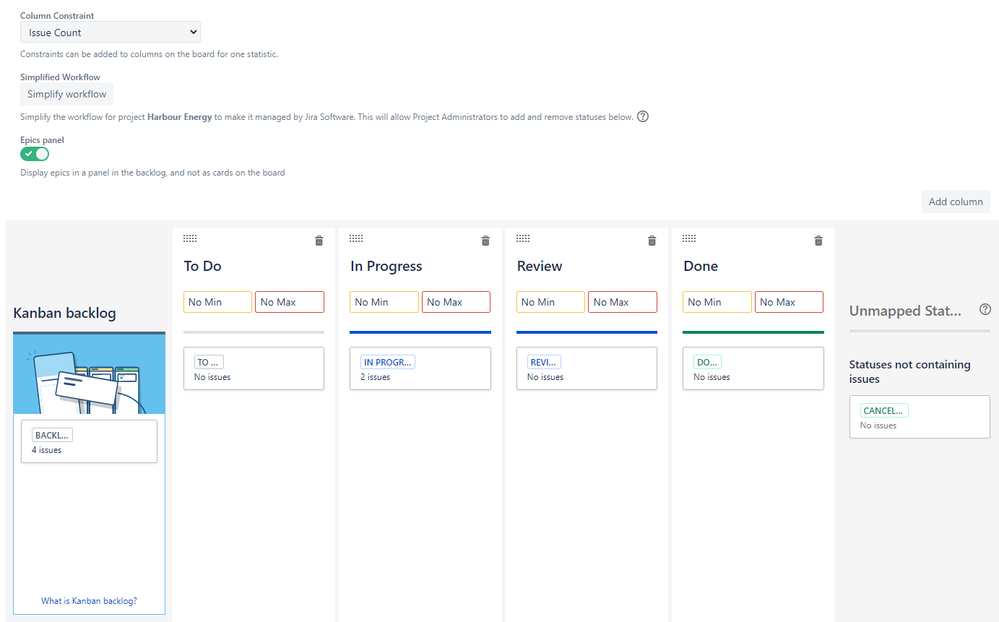Toggle the Epics panel switch
The image size is (999, 622).
pyautogui.click(x=35, y=154)
